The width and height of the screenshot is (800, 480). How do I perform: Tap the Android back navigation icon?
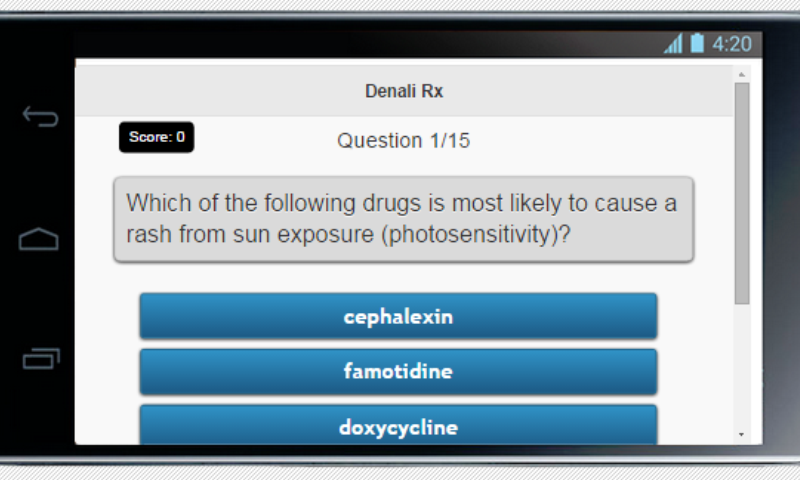point(40,116)
